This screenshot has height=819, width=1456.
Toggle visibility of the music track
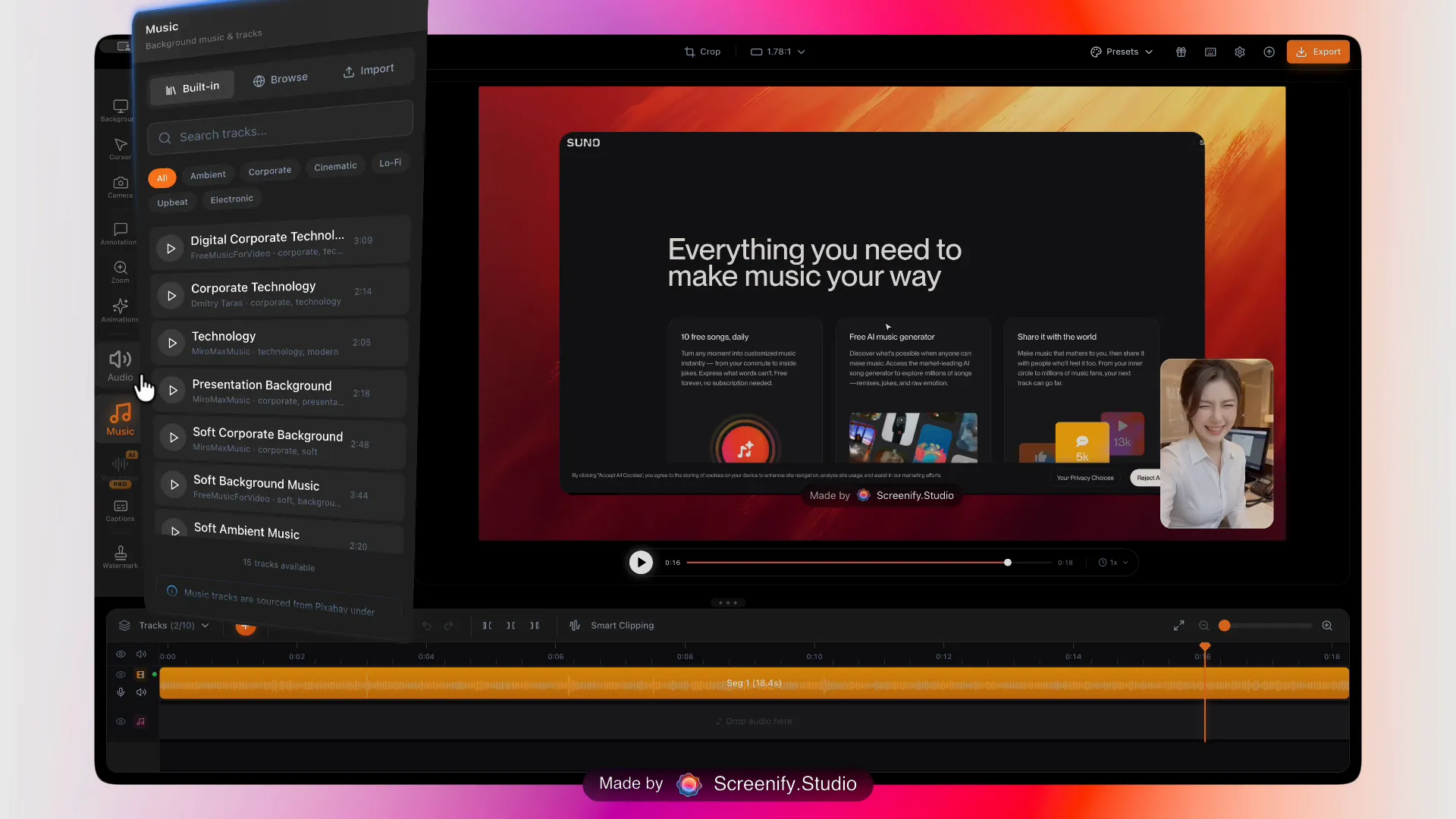121,721
